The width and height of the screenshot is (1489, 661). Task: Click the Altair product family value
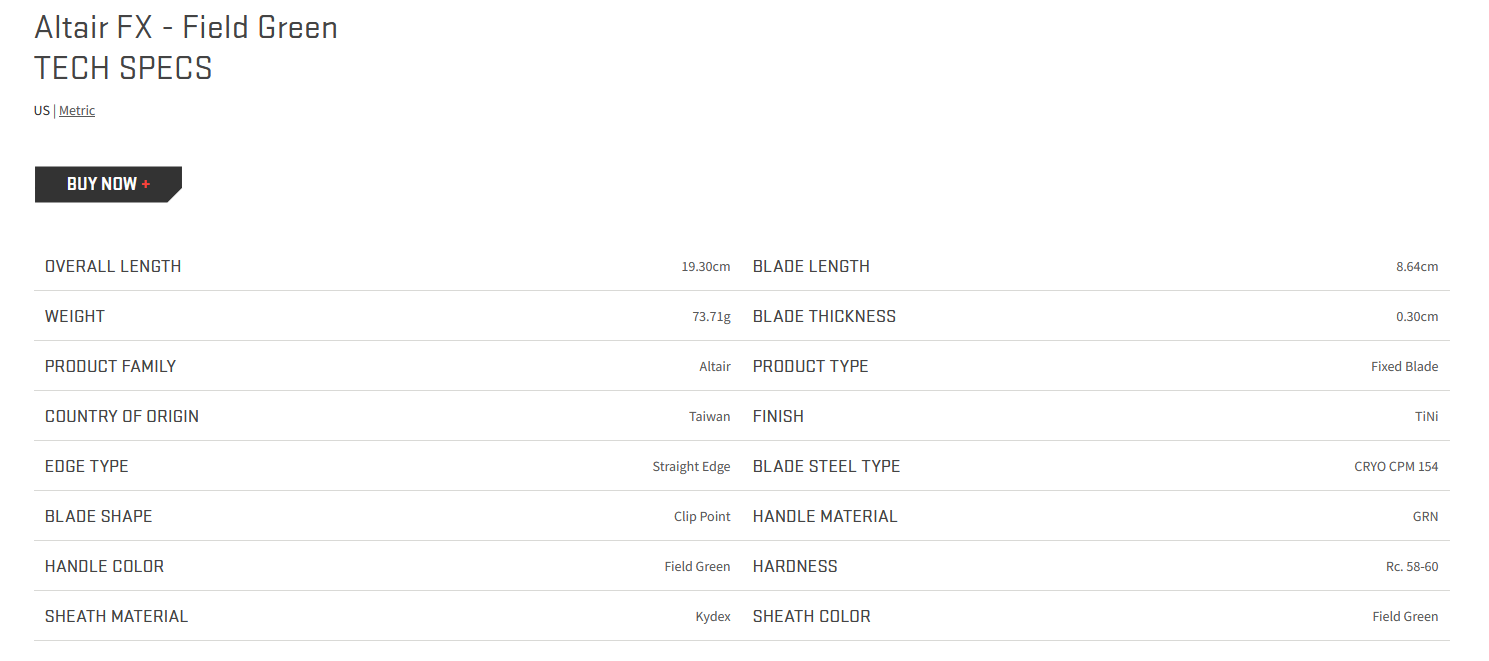[x=715, y=367]
